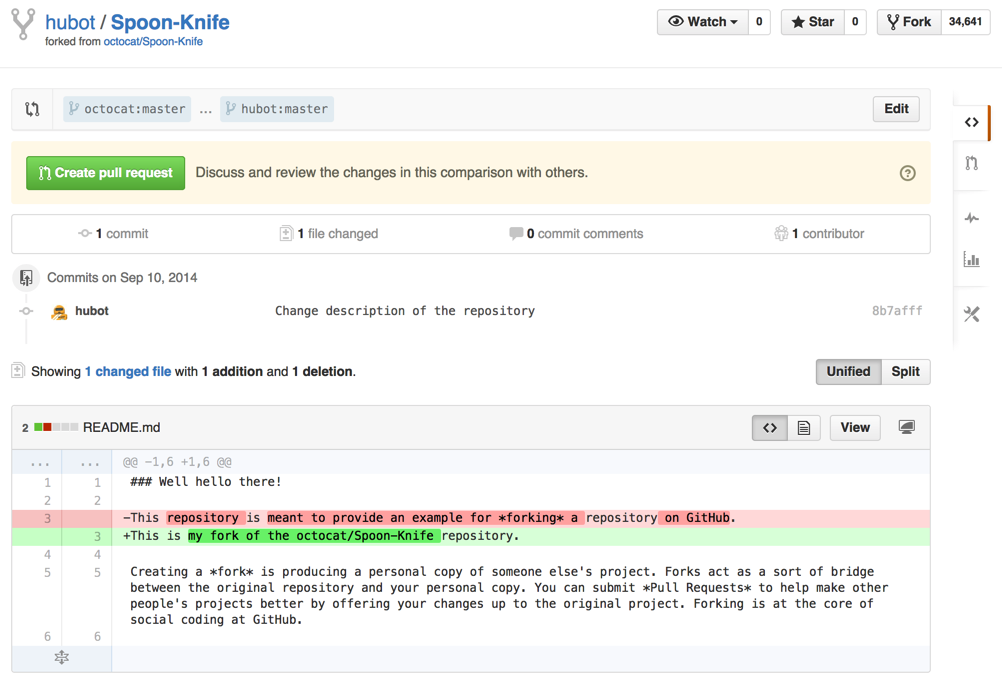This screenshot has width=1002, height=684.
Task: Click the comment bubble icon
Action: click(516, 234)
